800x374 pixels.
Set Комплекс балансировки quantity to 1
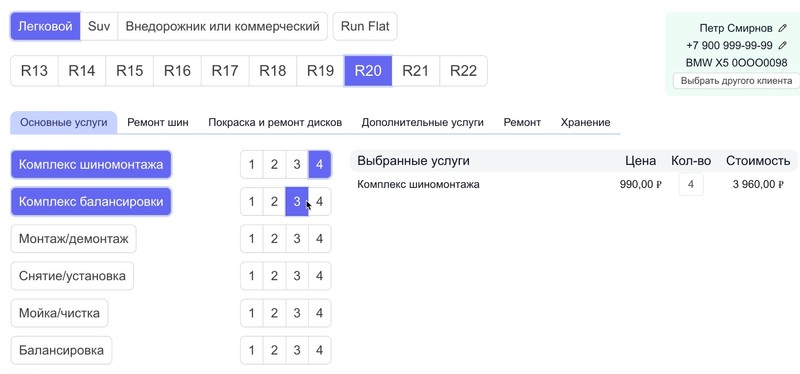point(252,202)
